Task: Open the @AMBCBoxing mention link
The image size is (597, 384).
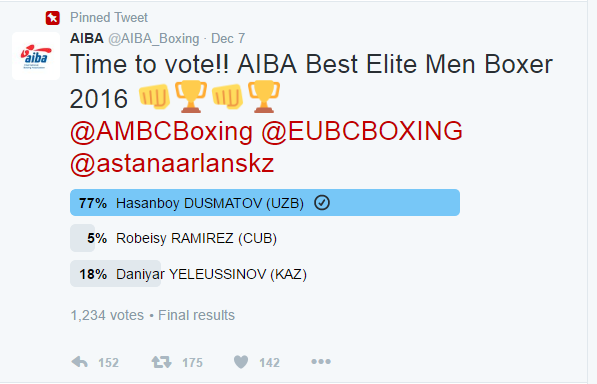Action: (x=161, y=132)
